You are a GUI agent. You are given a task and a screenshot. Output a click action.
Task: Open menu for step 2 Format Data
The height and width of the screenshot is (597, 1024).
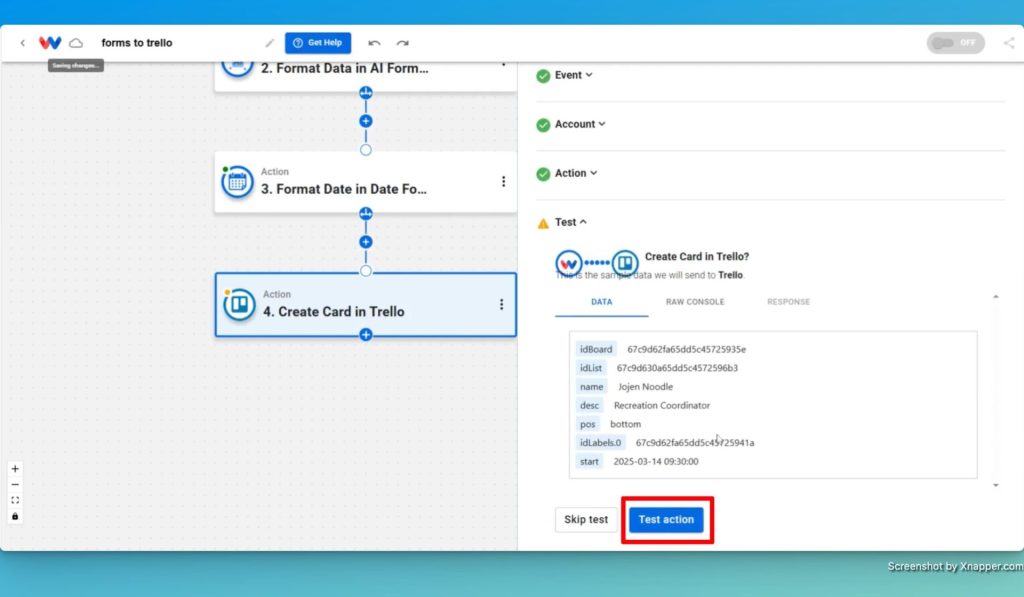[x=503, y=64]
